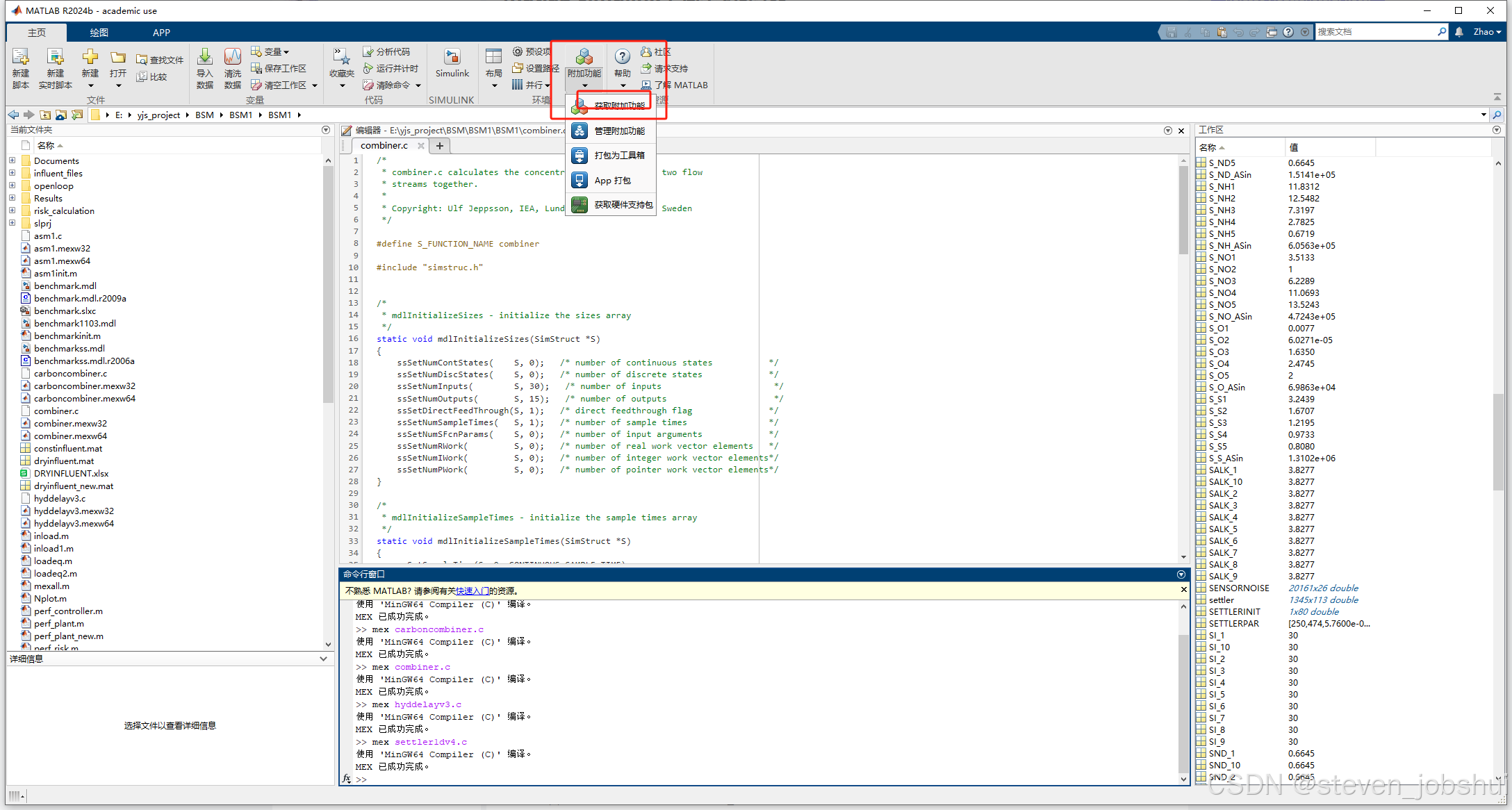
Task: Click the 分析代码 (Analyze Code) icon
Action: (369, 51)
